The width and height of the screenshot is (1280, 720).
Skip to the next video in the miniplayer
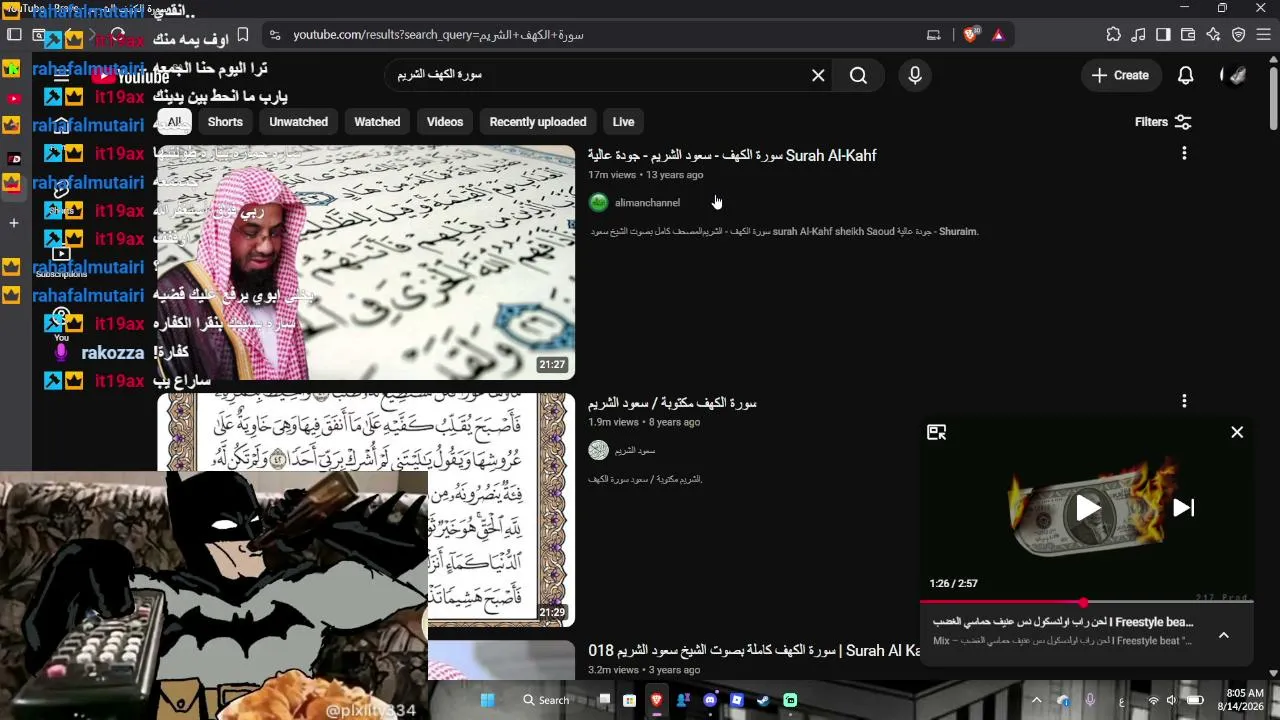pyautogui.click(x=1184, y=508)
